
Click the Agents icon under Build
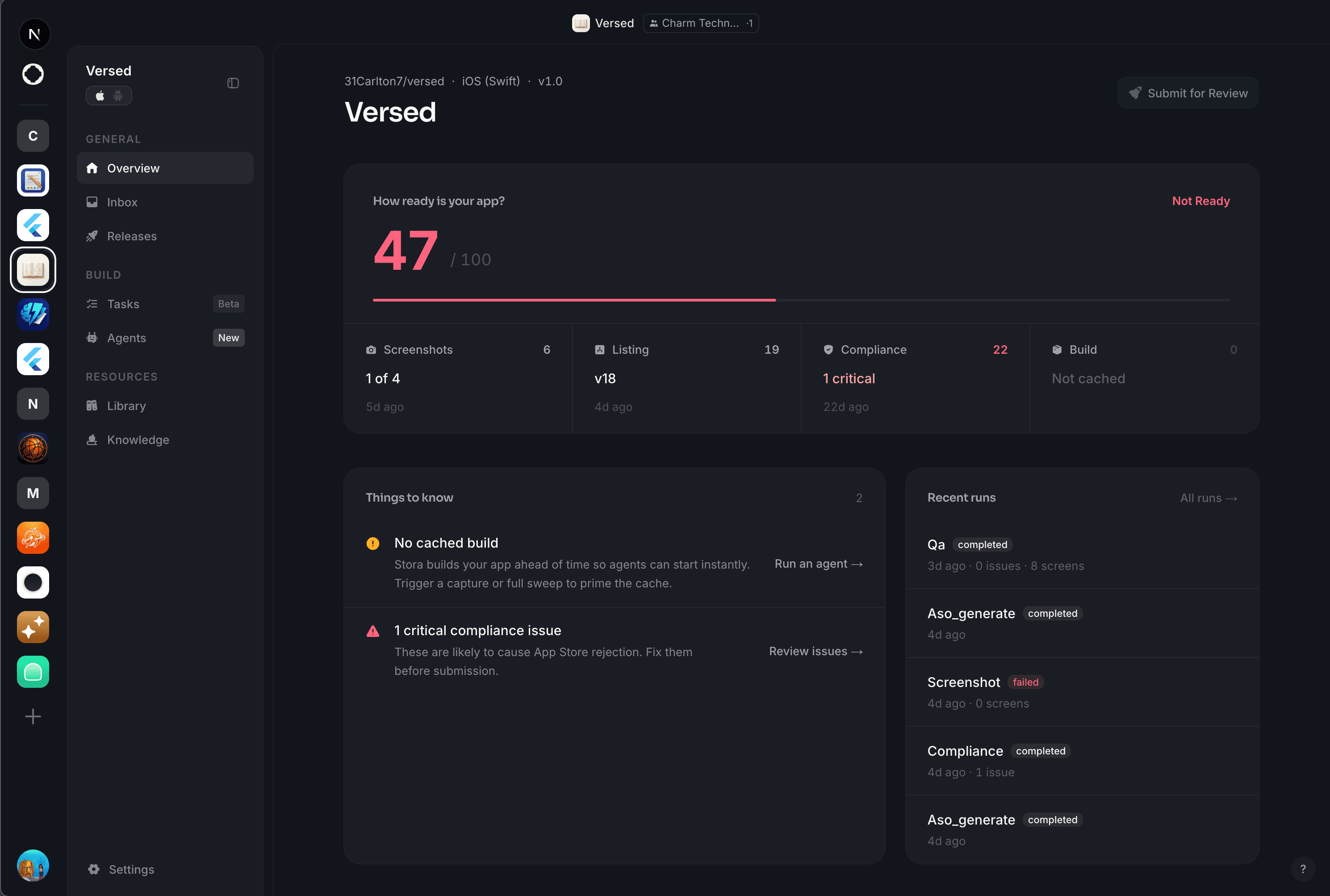[92, 338]
